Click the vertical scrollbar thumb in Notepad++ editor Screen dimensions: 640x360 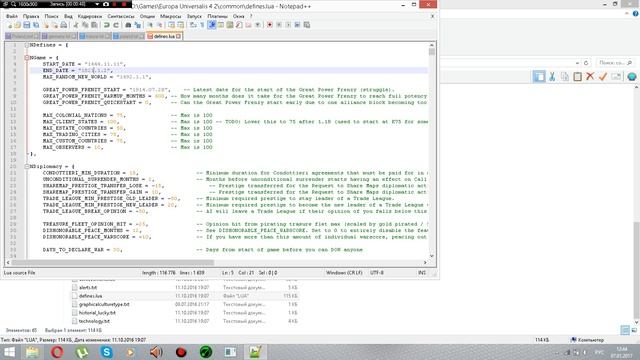[431, 52]
